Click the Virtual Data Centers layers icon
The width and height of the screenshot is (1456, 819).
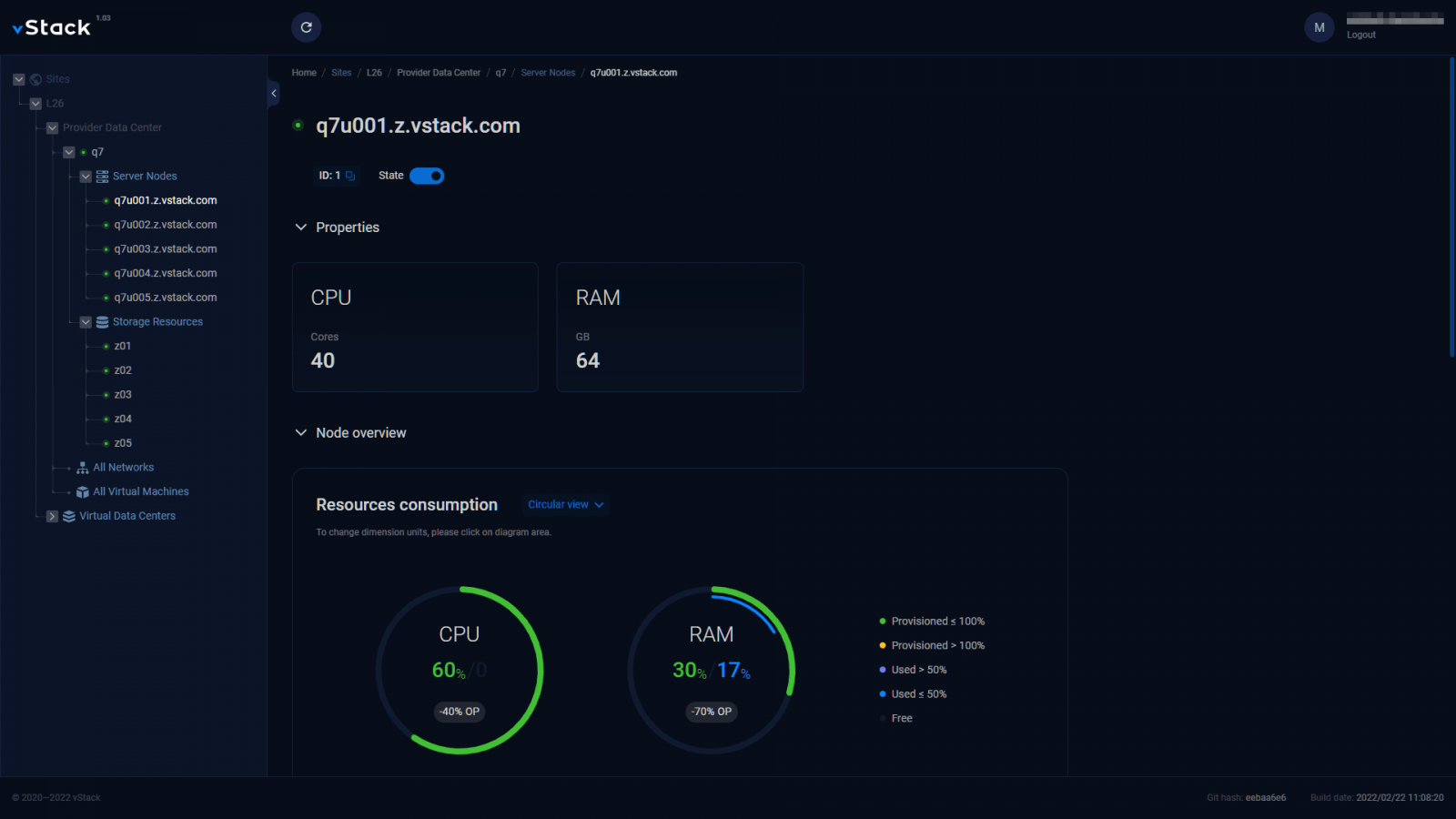[69, 516]
